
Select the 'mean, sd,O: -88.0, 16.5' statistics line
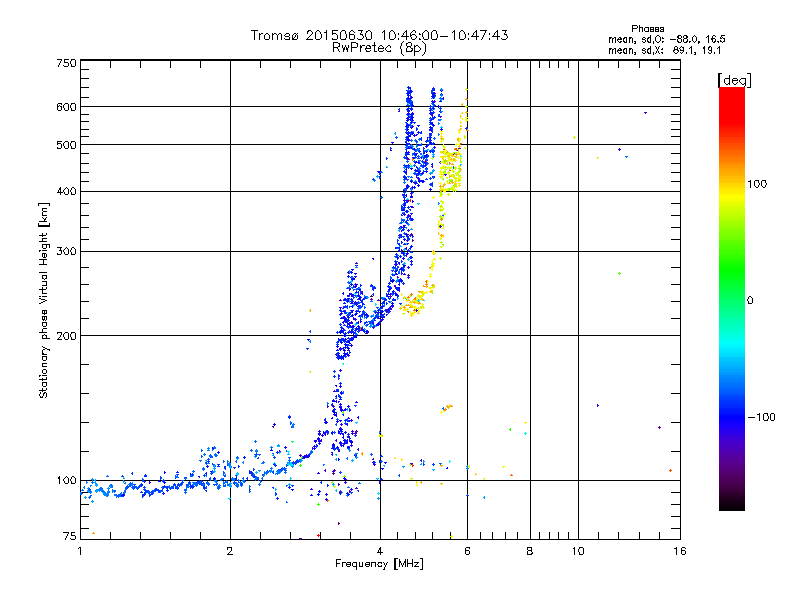coord(666,39)
